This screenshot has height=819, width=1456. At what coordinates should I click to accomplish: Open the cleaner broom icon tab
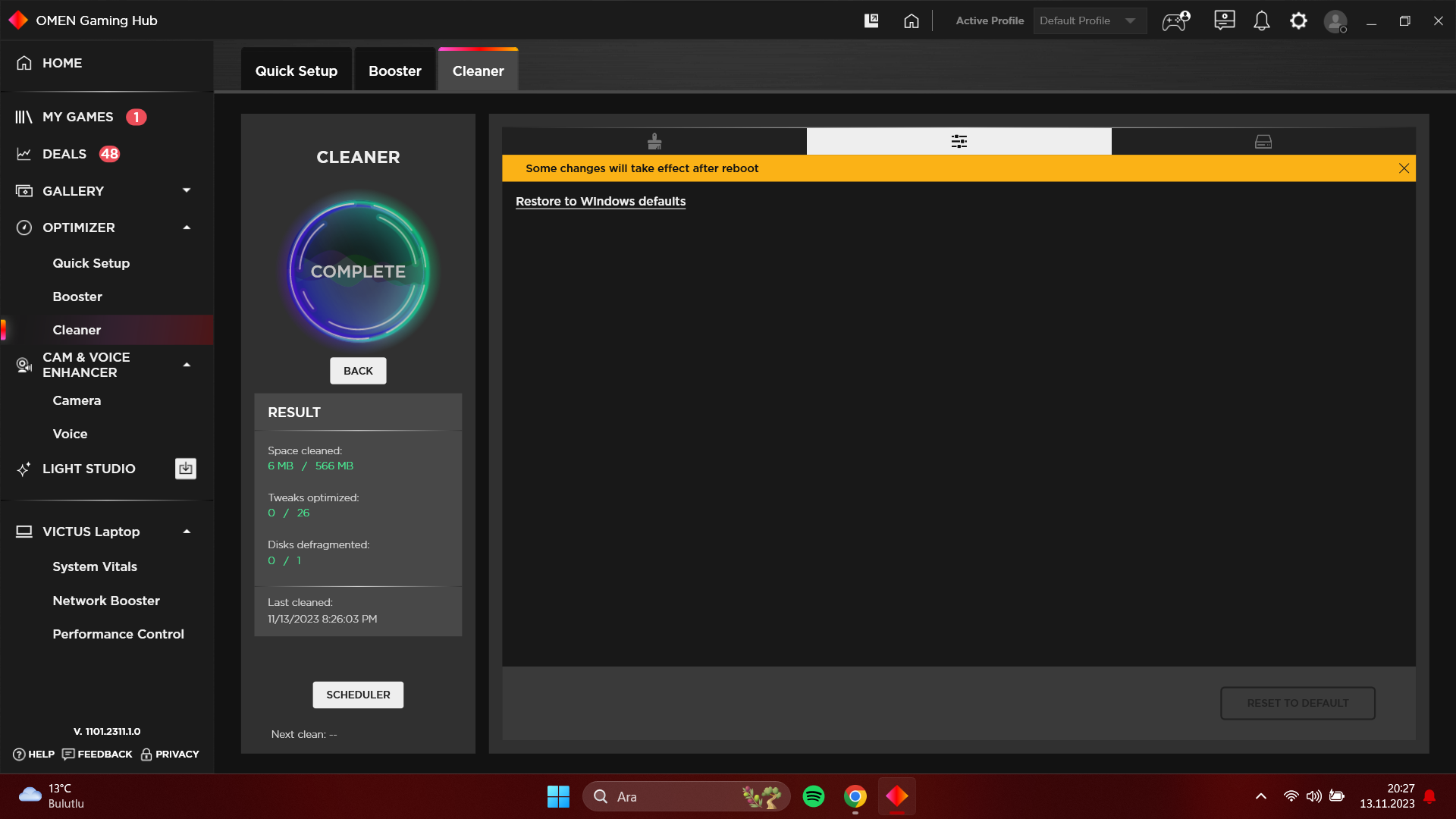click(x=654, y=142)
